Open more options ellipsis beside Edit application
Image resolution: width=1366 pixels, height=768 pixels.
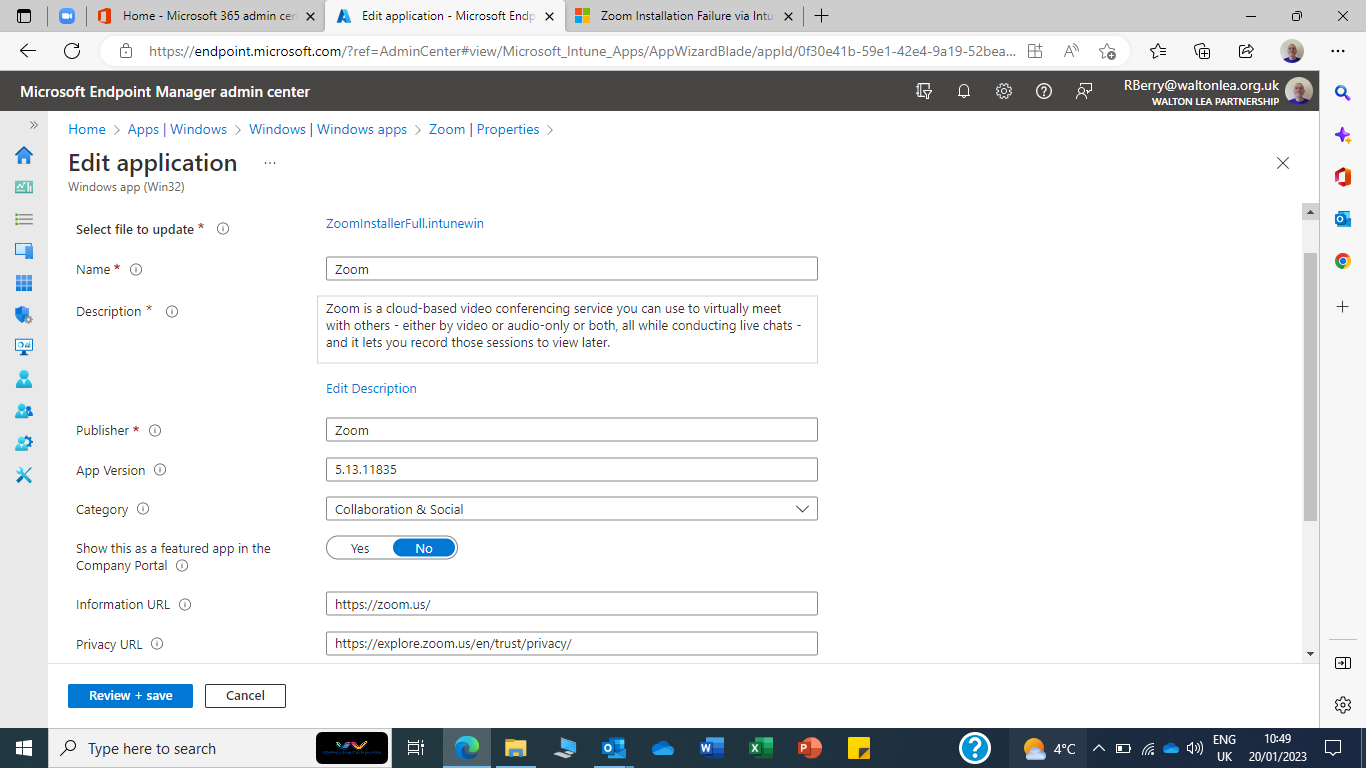coord(270,163)
